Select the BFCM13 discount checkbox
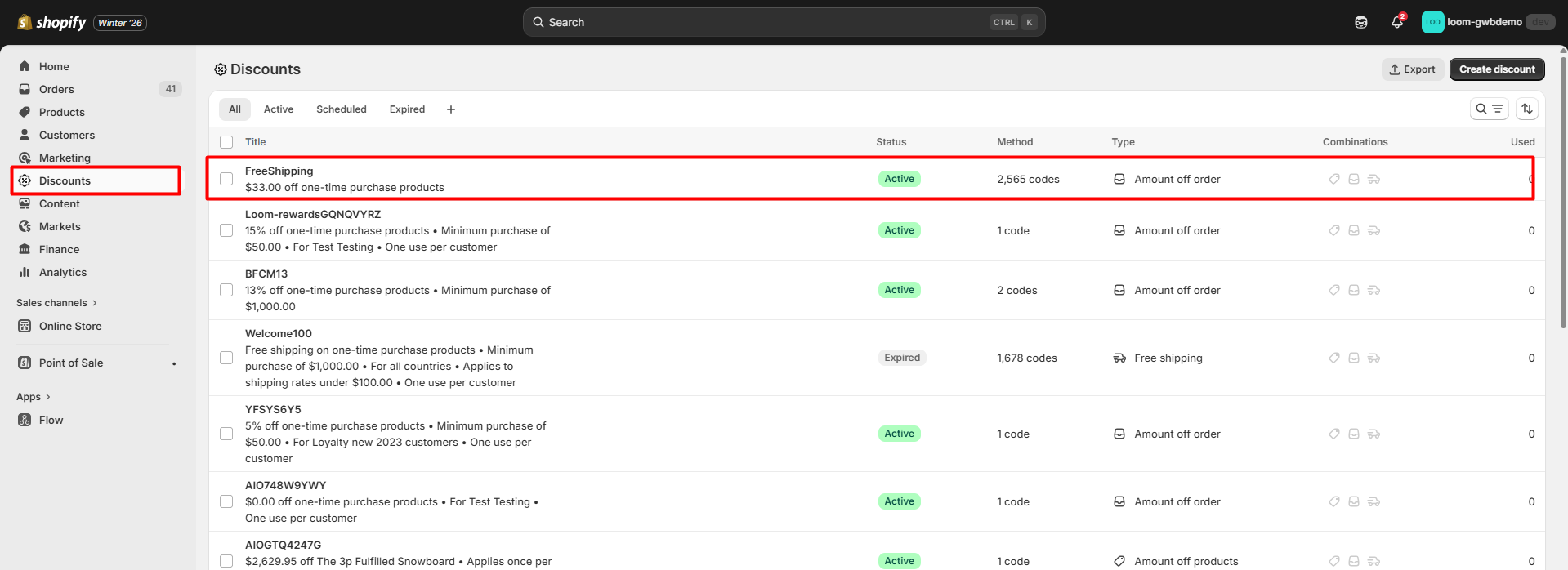 pos(226,290)
